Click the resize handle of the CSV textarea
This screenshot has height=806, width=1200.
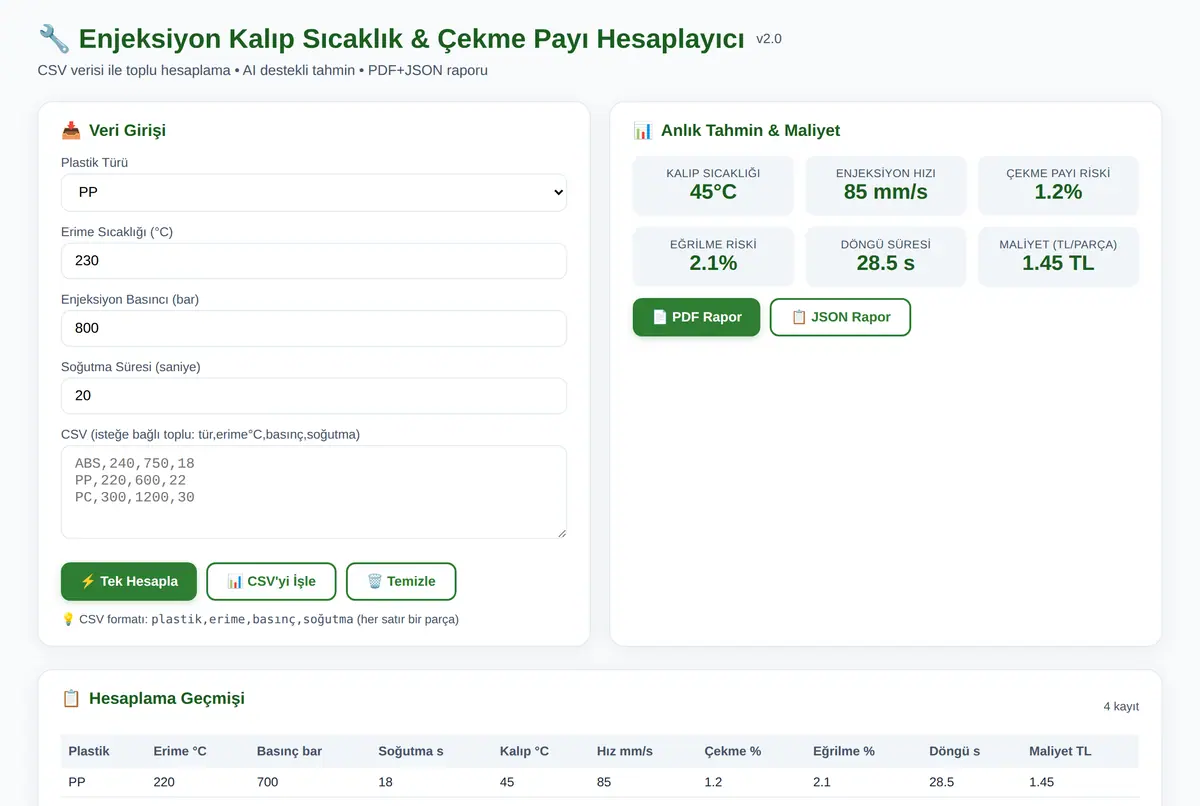(x=560, y=532)
